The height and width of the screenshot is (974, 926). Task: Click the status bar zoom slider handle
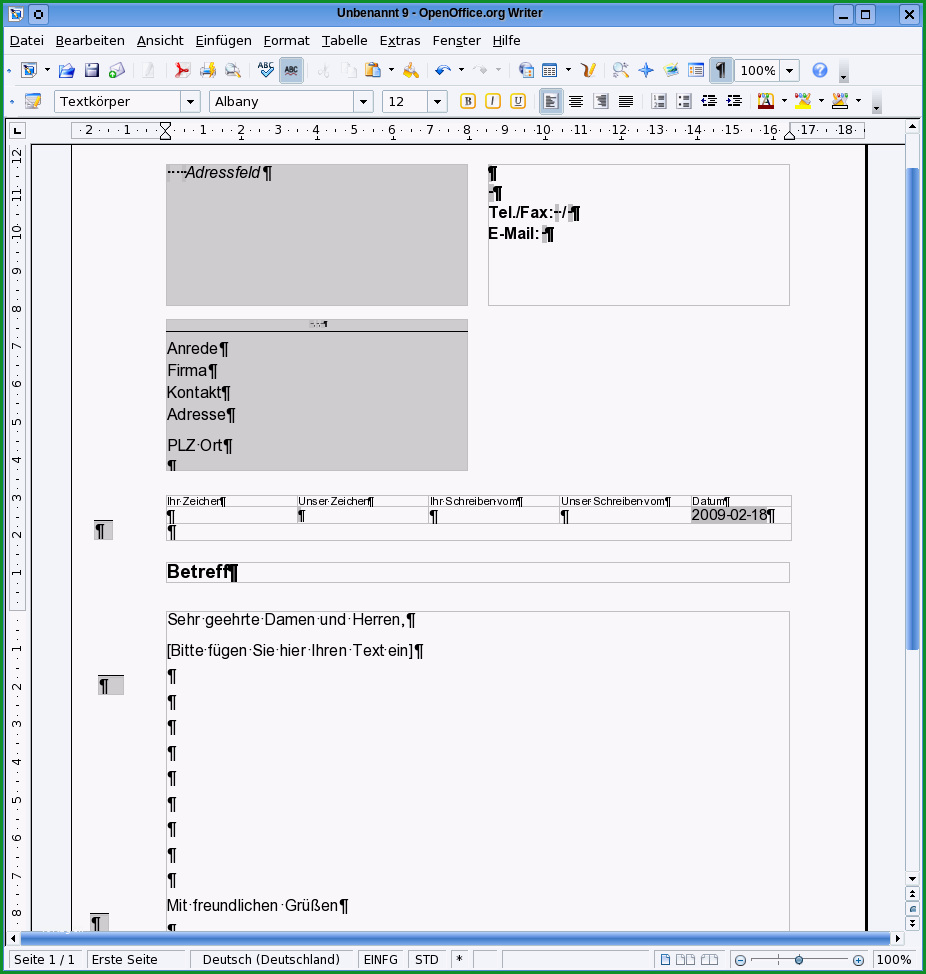(799, 960)
